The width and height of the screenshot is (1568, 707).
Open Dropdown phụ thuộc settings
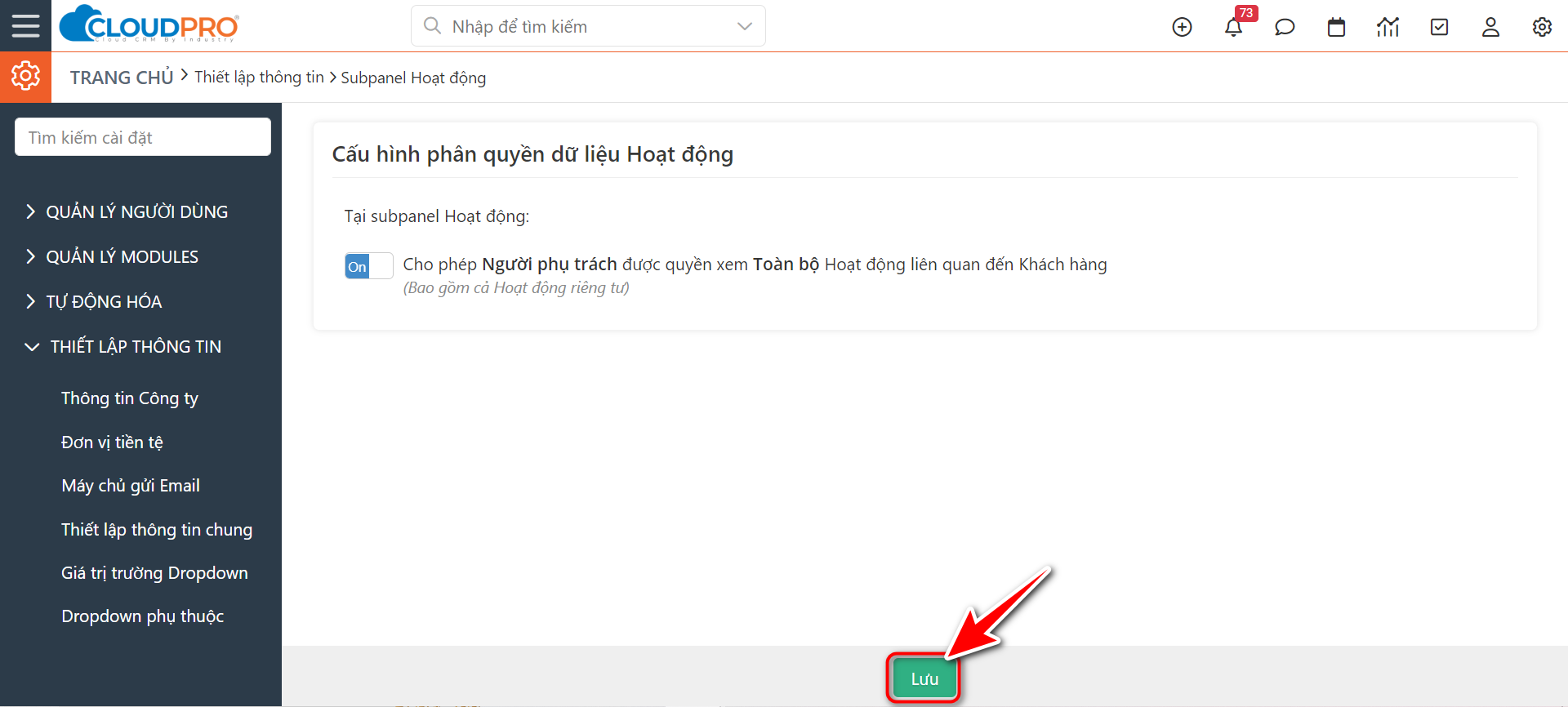point(143,616)
